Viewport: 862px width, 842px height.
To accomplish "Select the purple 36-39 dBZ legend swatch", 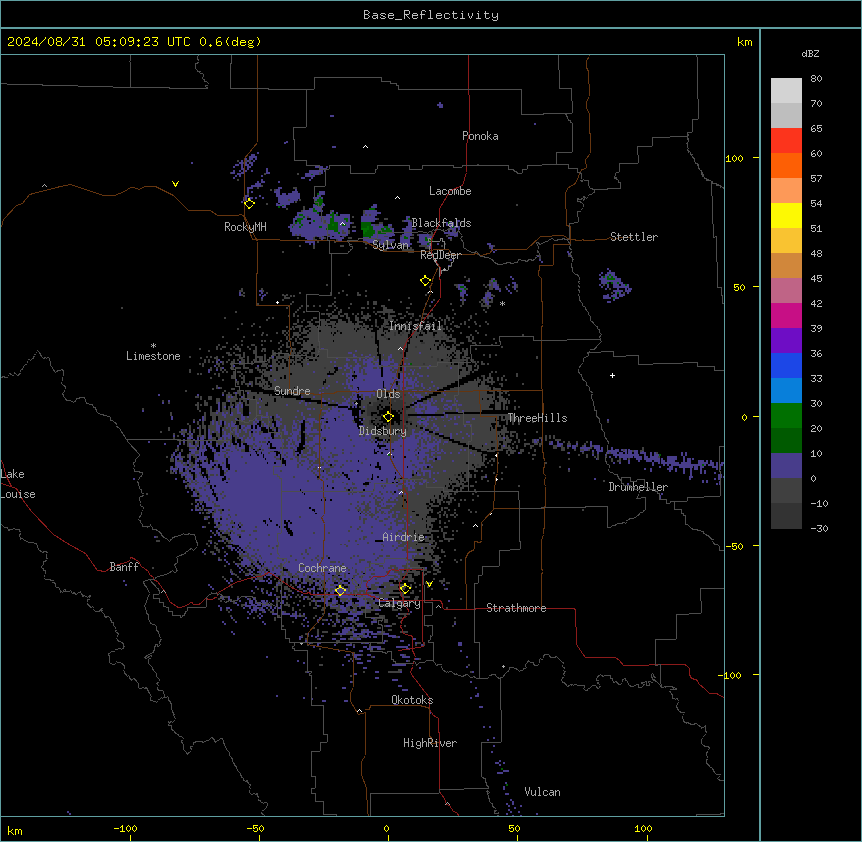I will 786,341.
